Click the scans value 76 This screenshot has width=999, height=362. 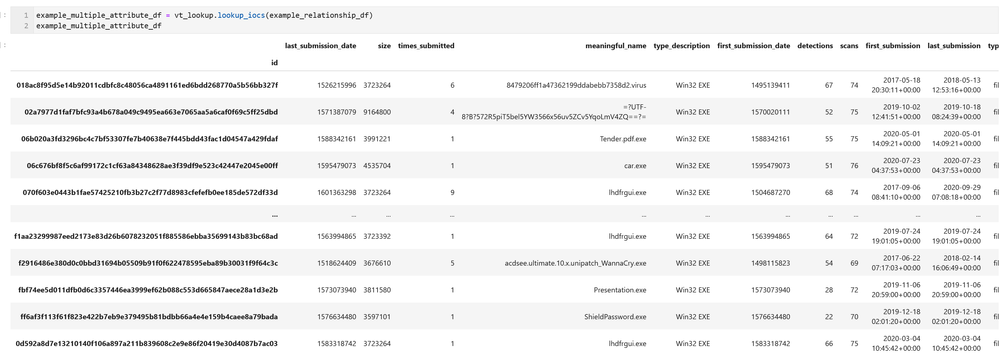click(854, 165)
